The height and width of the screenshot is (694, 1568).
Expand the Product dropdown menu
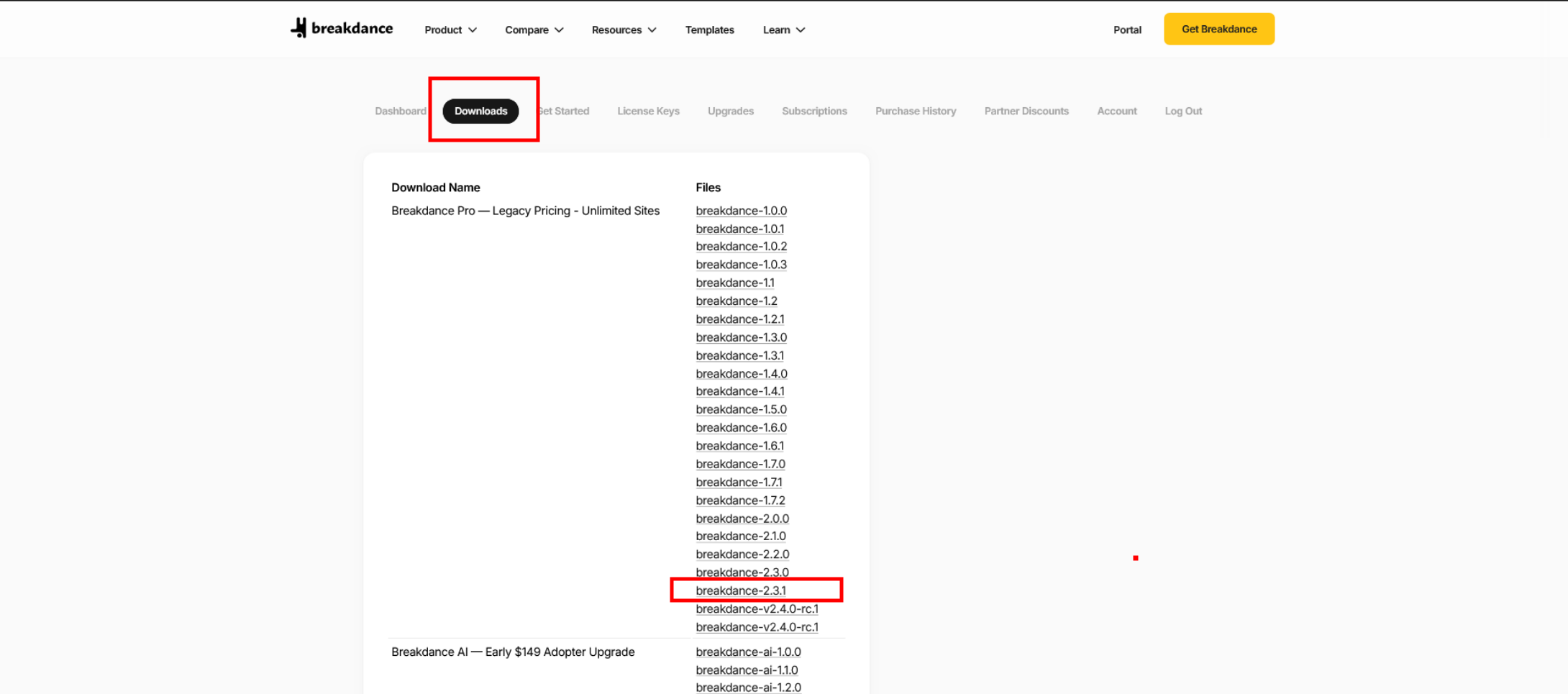click(x=450, y=29)
